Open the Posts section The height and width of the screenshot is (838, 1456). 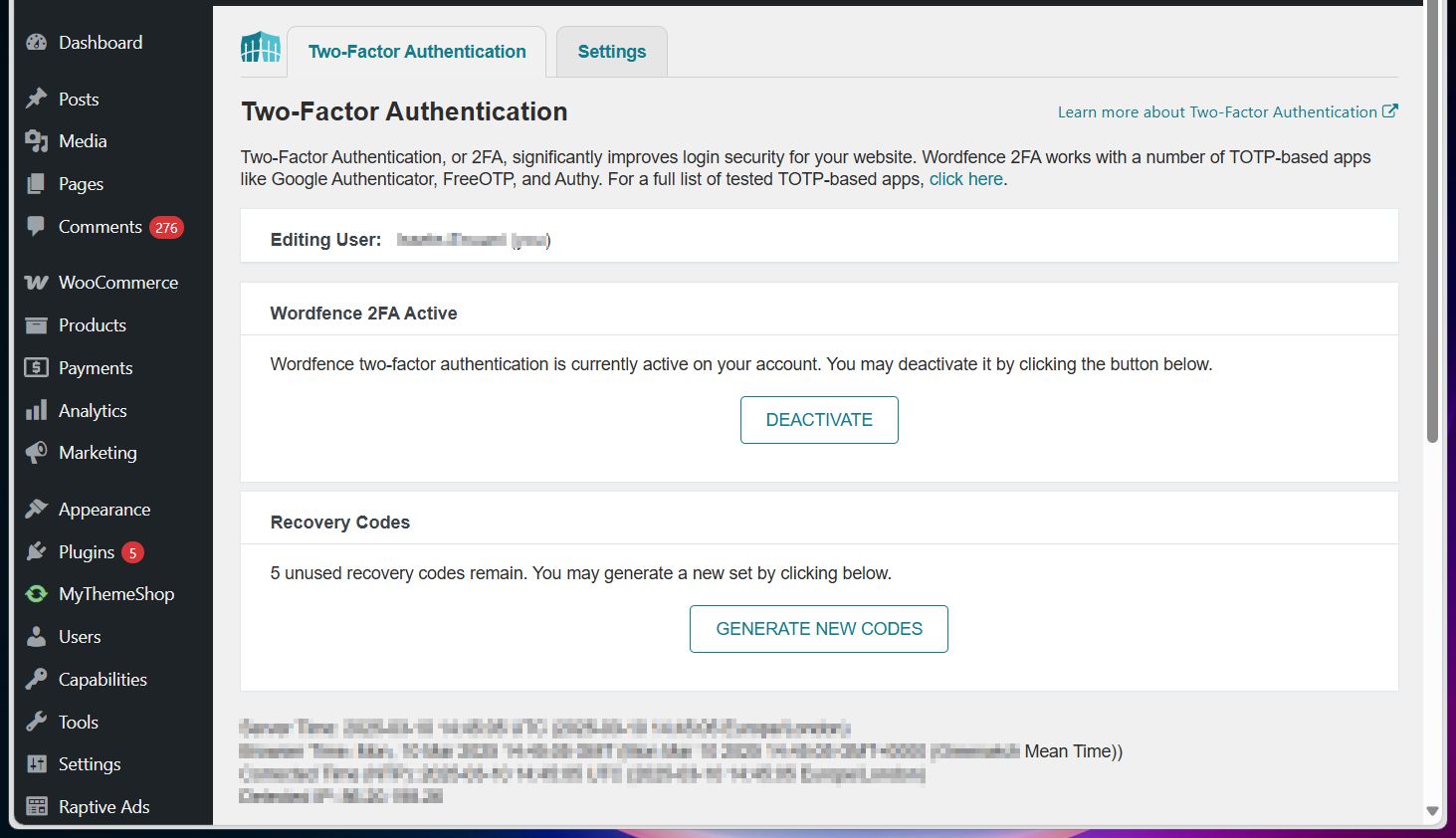coord(79,99)
